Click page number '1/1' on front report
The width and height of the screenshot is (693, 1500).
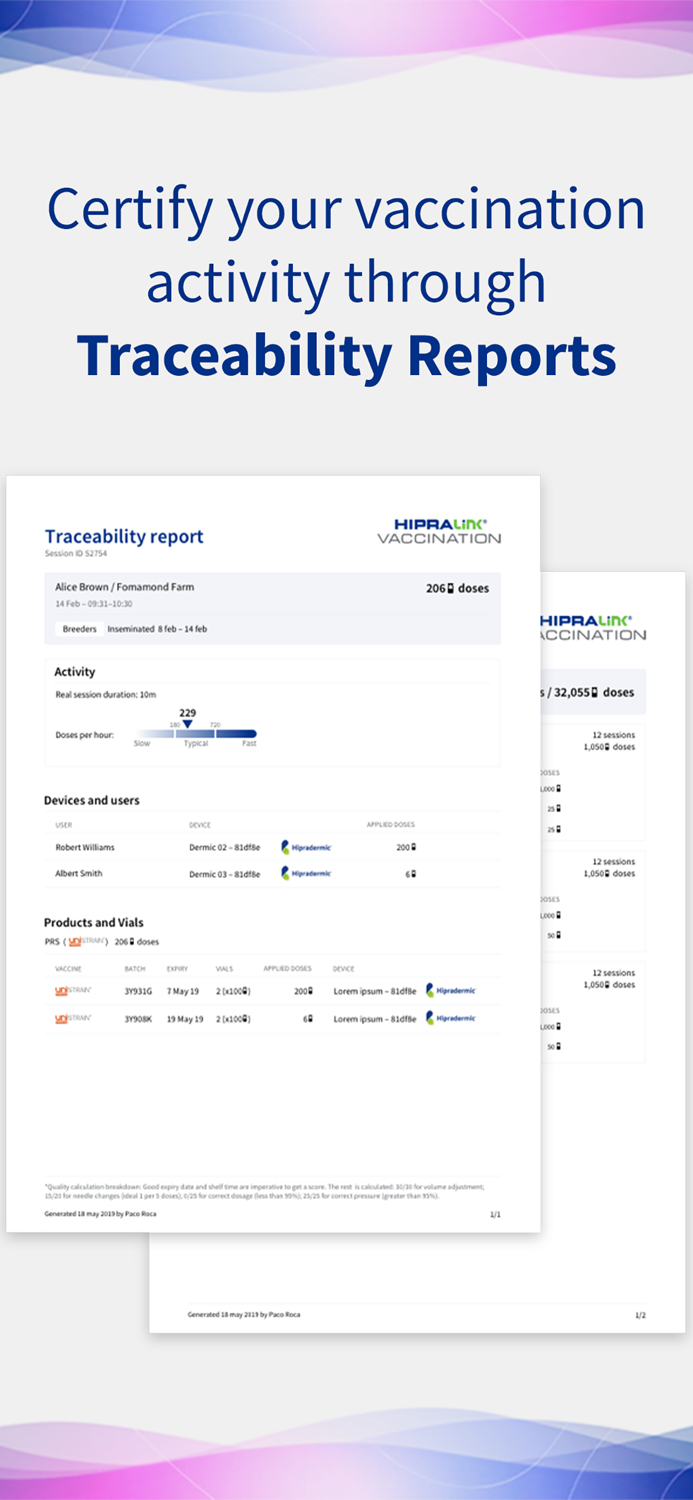click(495, 1214)
